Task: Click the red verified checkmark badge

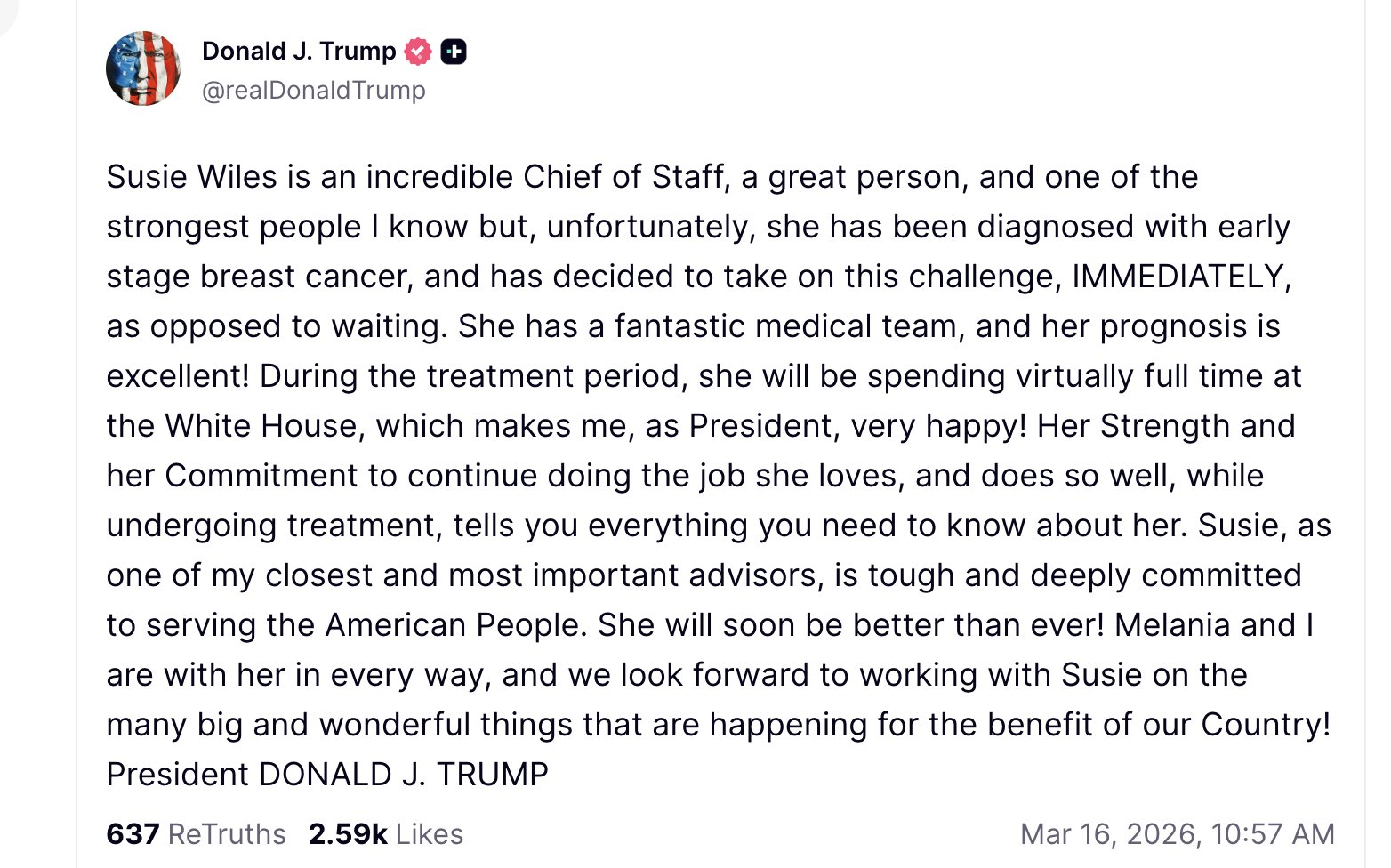Action: point(418,52)
